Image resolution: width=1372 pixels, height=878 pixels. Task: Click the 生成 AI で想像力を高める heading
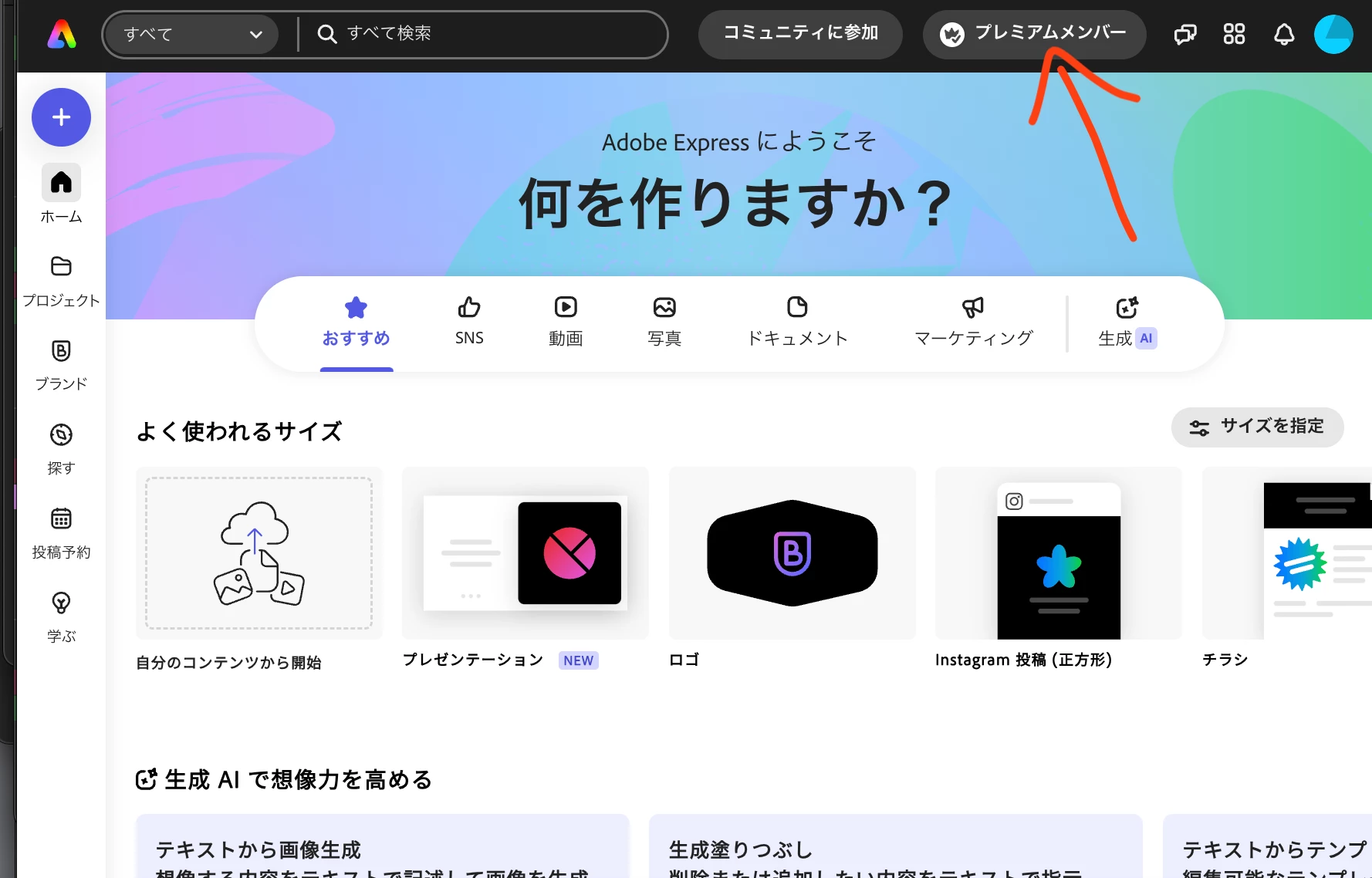(284, 779)
